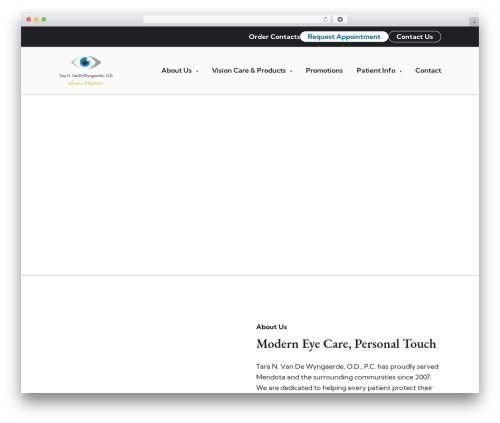Image resolution: width=500 pixels, height=423 pixels.
Task: Maximize the browser window with green button
Action: 44,19
